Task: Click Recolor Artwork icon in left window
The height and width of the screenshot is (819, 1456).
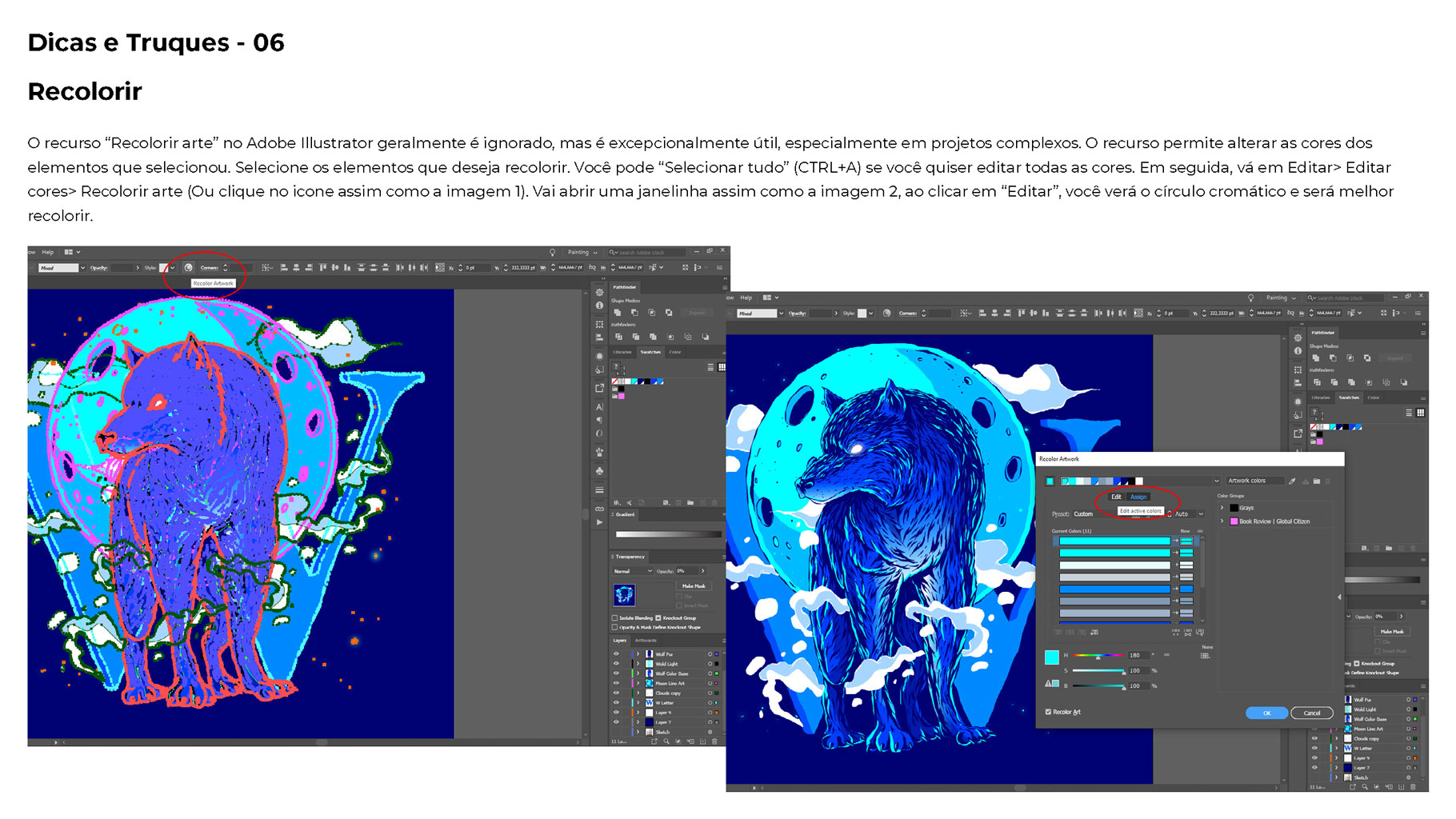Action: (x=188, y=268)
